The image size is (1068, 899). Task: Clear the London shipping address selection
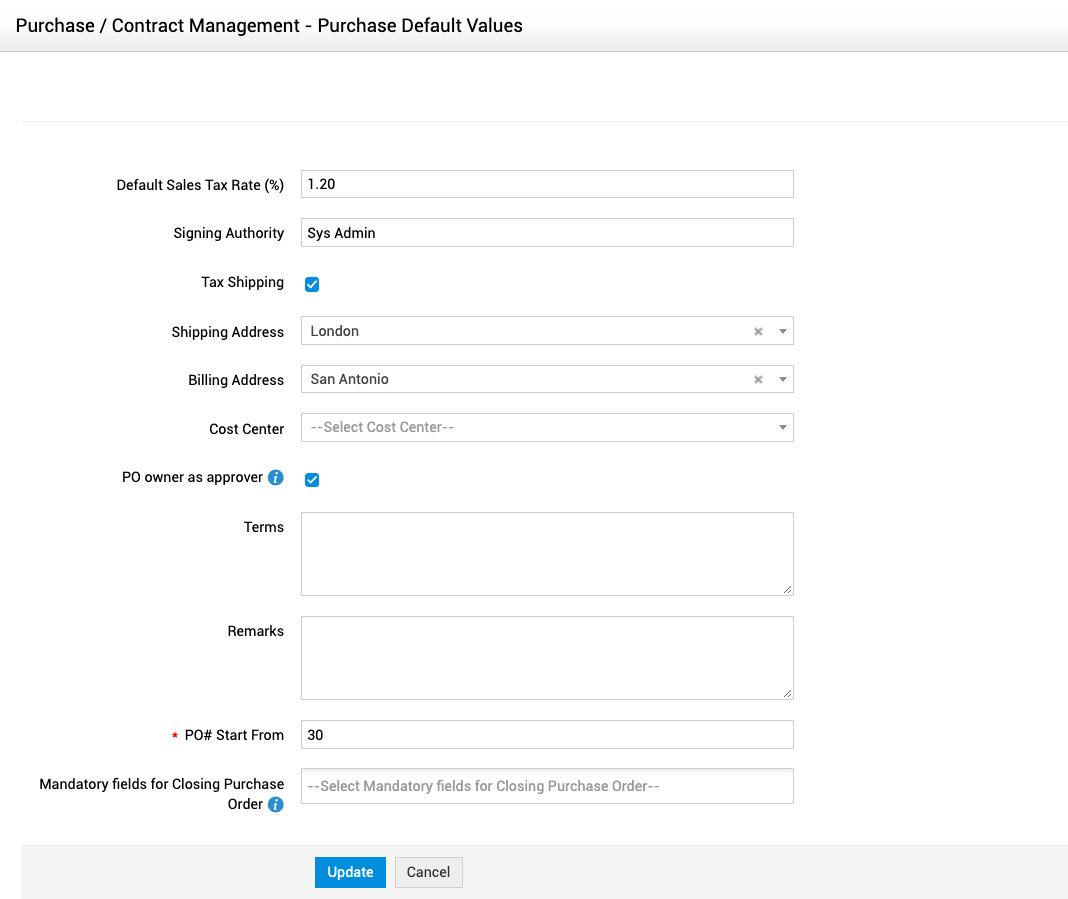pos(758,331)
